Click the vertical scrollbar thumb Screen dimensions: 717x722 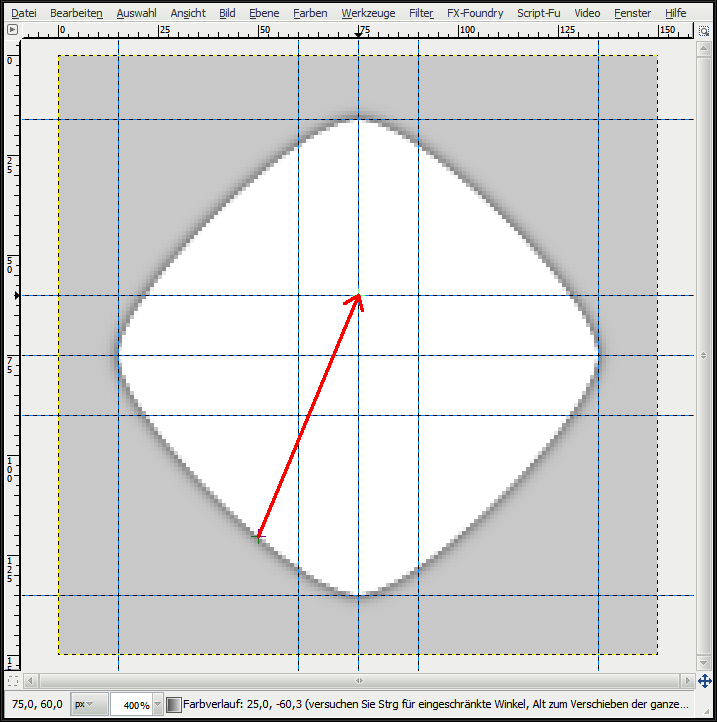coord(703,355)
